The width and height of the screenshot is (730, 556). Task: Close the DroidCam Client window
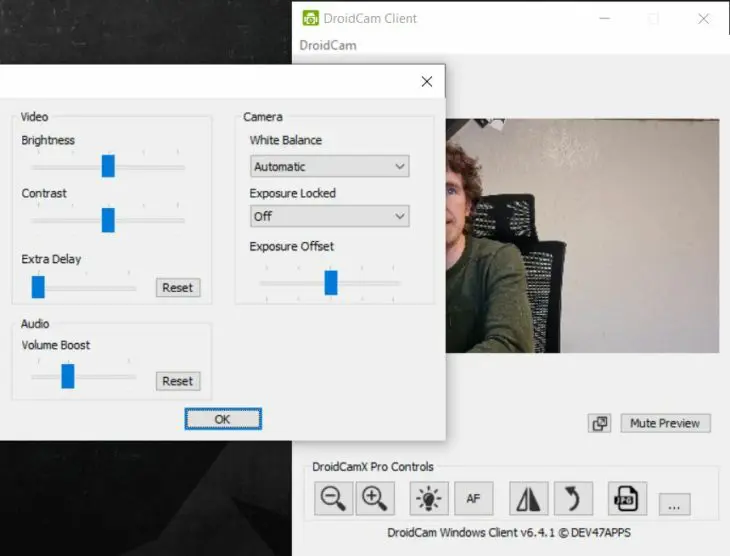coord(703,18)
